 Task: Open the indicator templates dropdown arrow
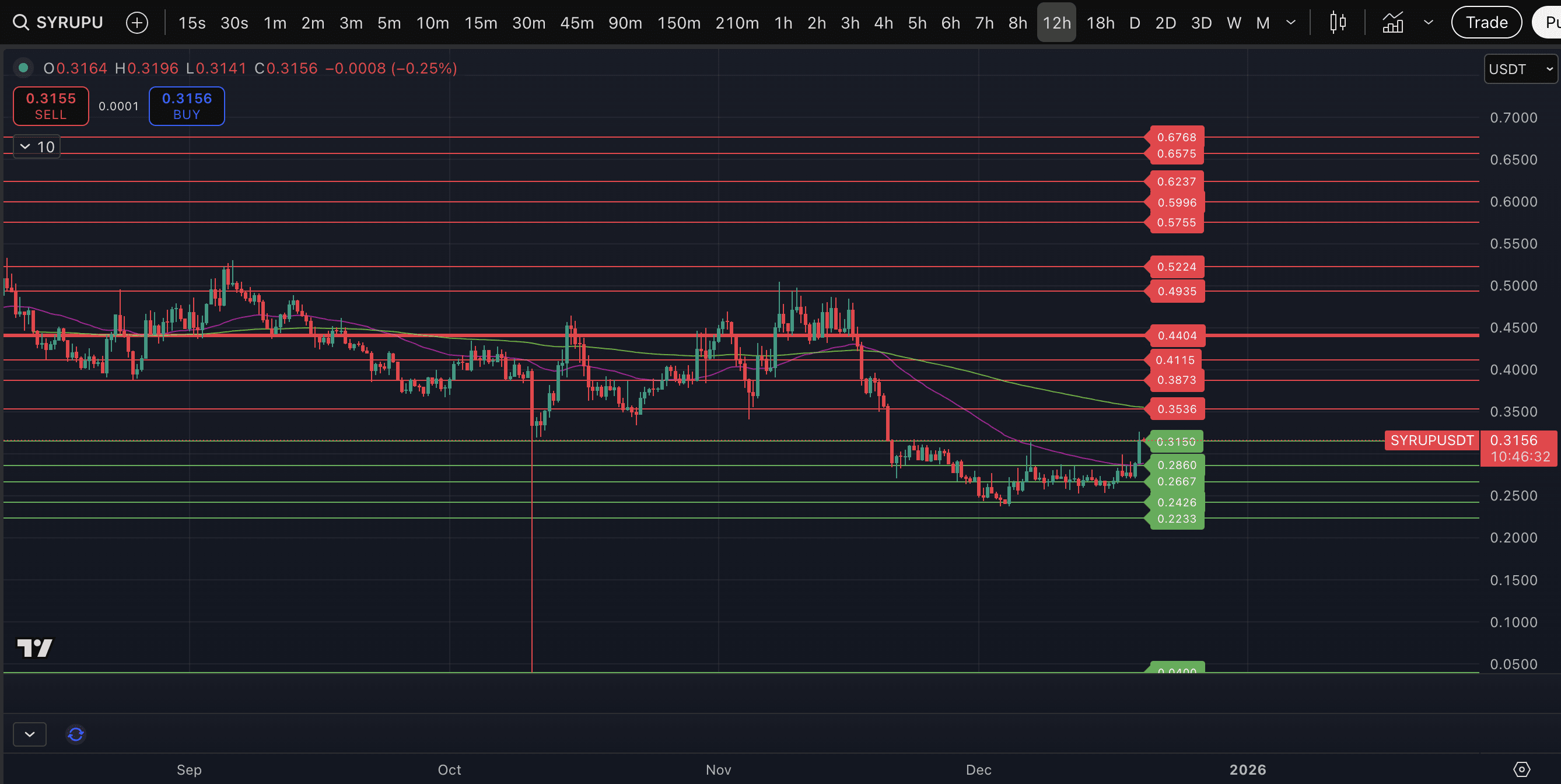1428,23
